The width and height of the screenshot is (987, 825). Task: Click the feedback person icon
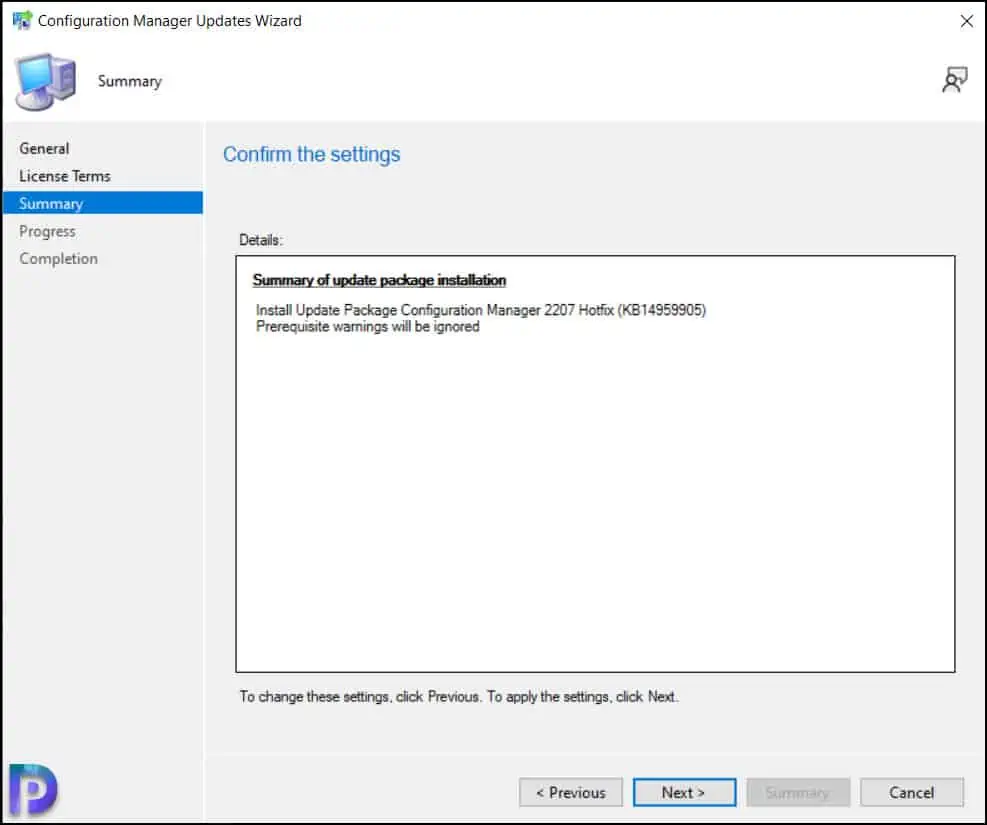(954, 80)
